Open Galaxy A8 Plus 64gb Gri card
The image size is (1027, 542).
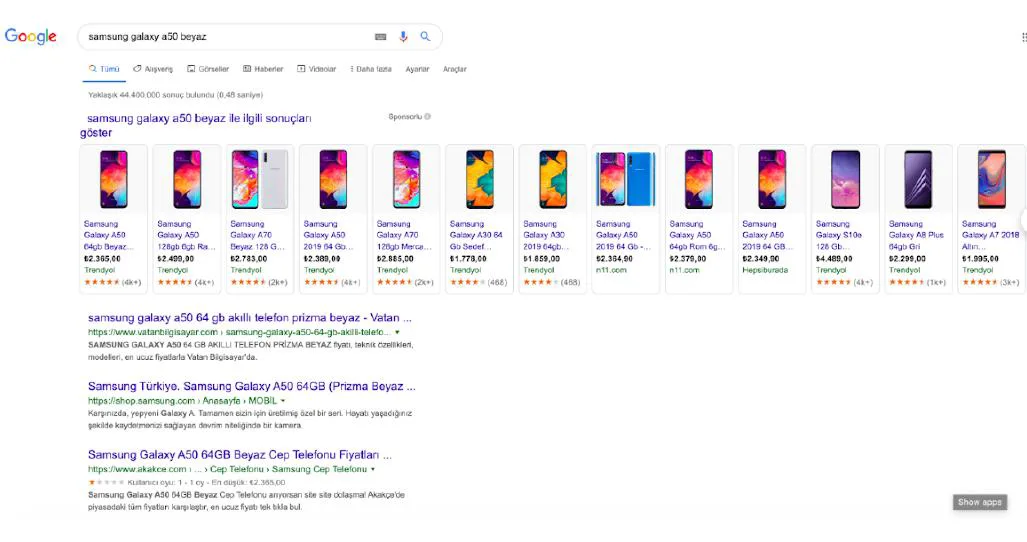(x=919, y=219)
